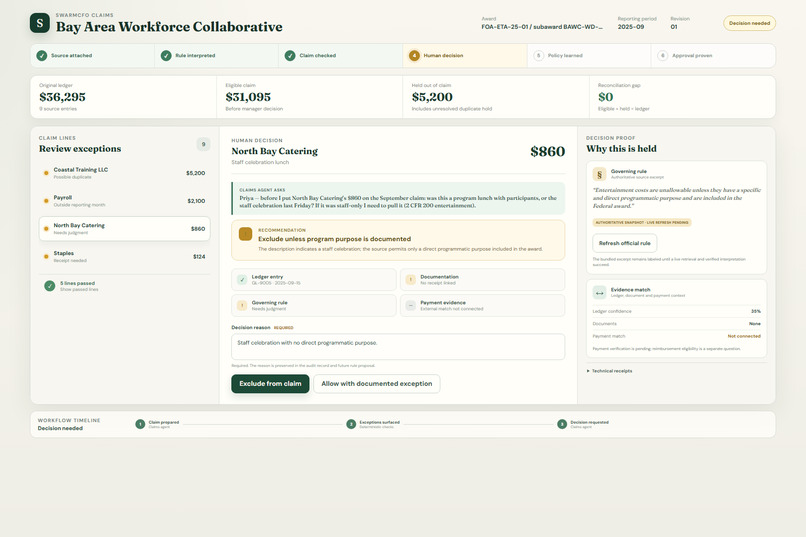
Task: Click the Documents None value
Action: [755, 324]
